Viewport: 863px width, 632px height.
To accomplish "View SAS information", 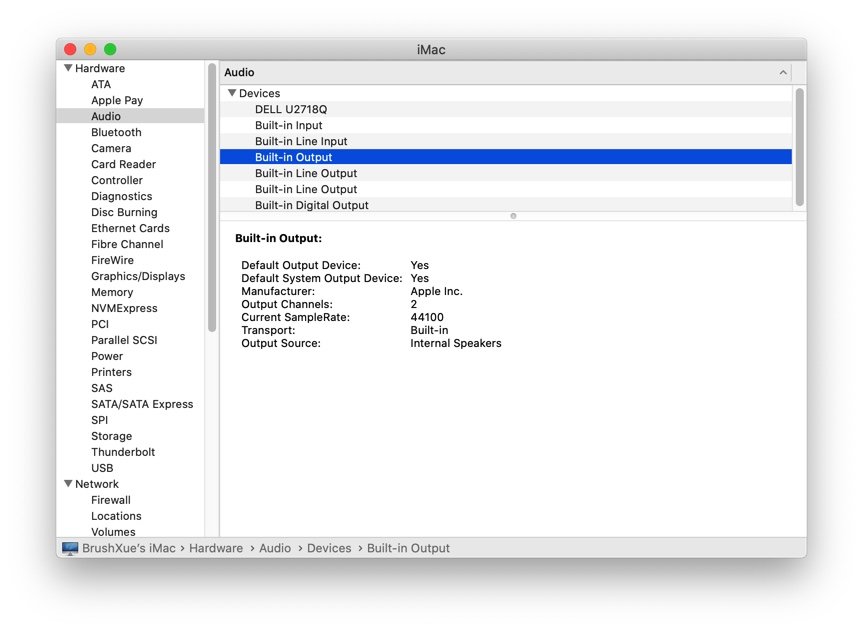I will pos(101,388).
